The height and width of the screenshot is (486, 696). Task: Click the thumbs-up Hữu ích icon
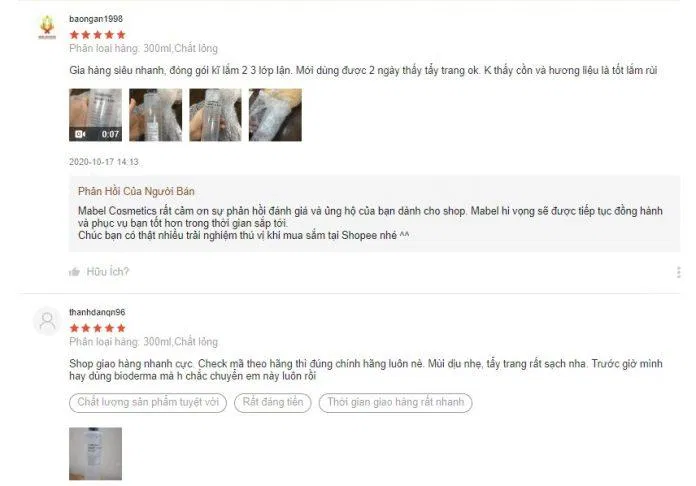(74, 272)
